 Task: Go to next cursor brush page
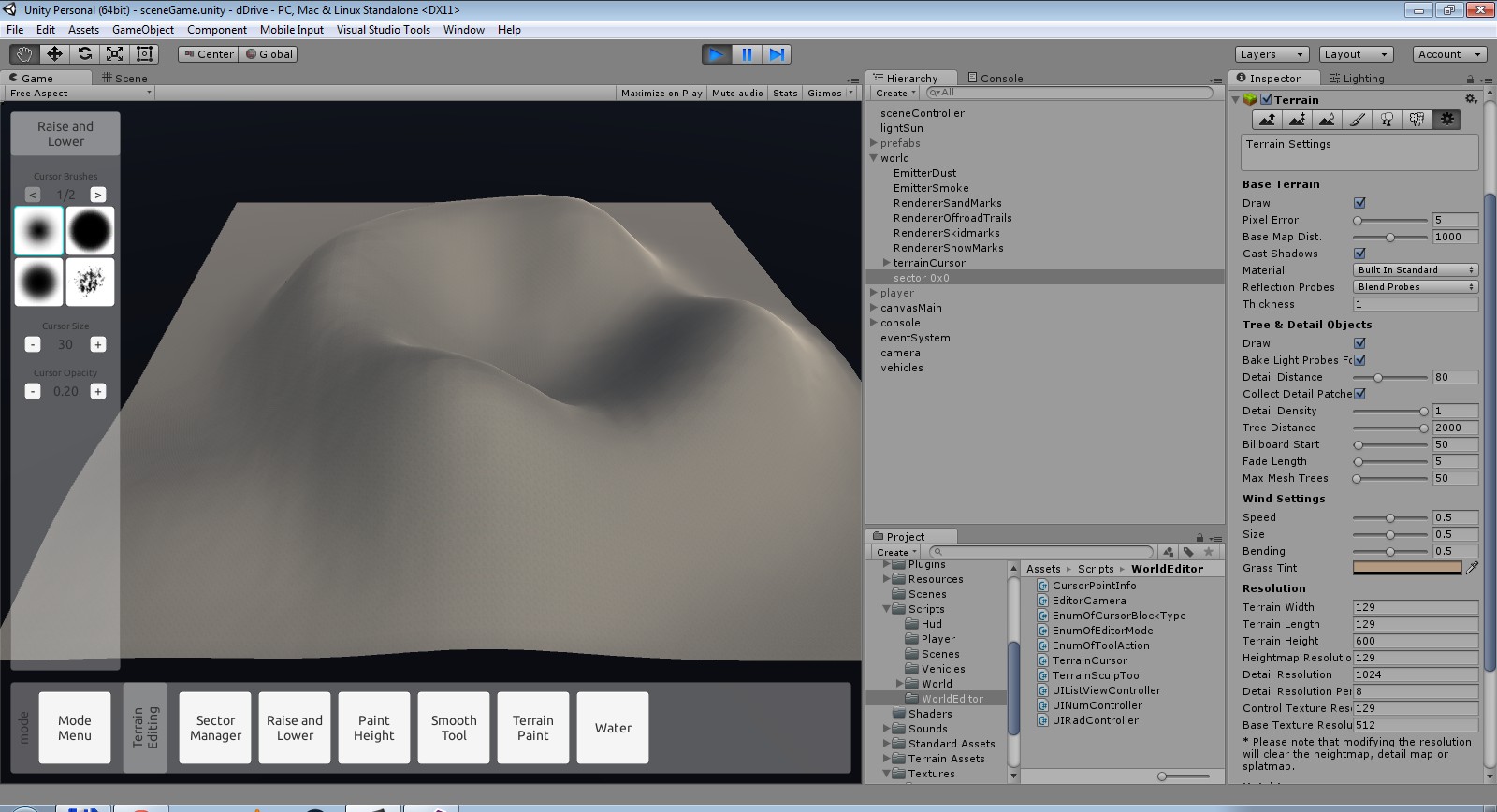coord(97,195)
